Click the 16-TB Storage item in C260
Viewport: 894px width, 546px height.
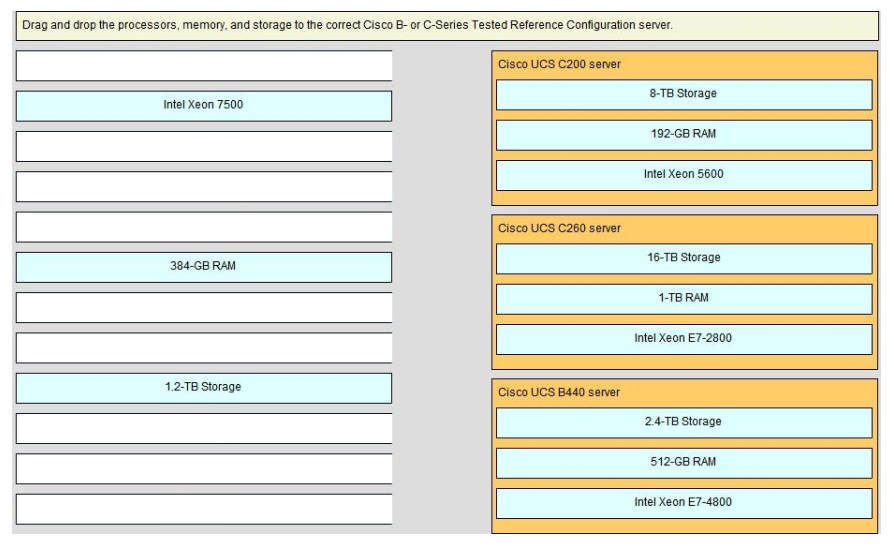(684, 259)
